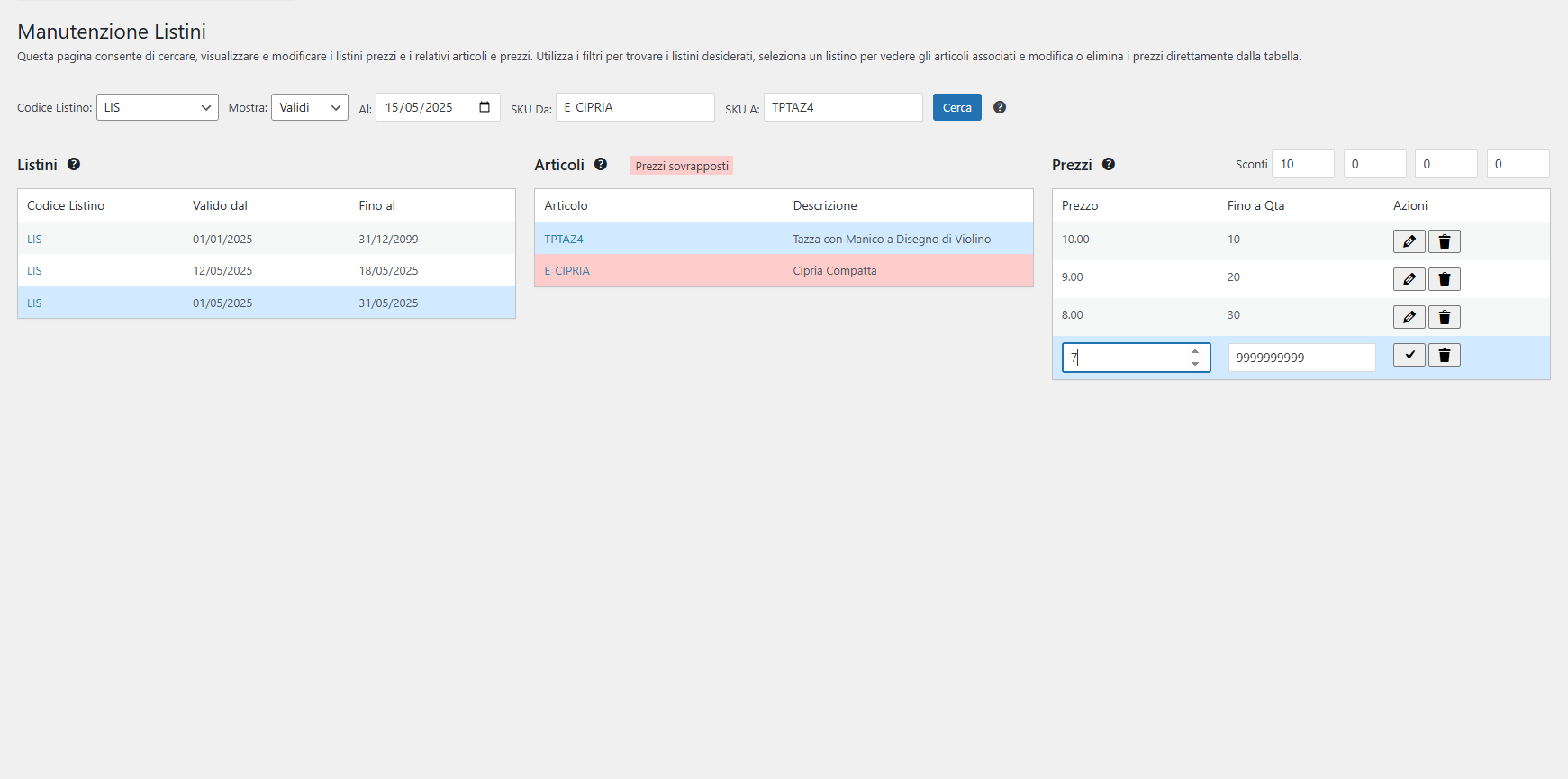Focus the Fino a Qta field 9999999999

(x=1302, y=358)
